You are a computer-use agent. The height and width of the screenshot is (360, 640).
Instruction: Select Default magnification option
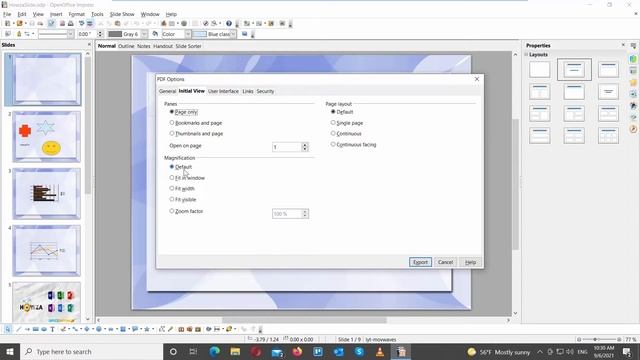pyautogui.click(x=180, y=167)
